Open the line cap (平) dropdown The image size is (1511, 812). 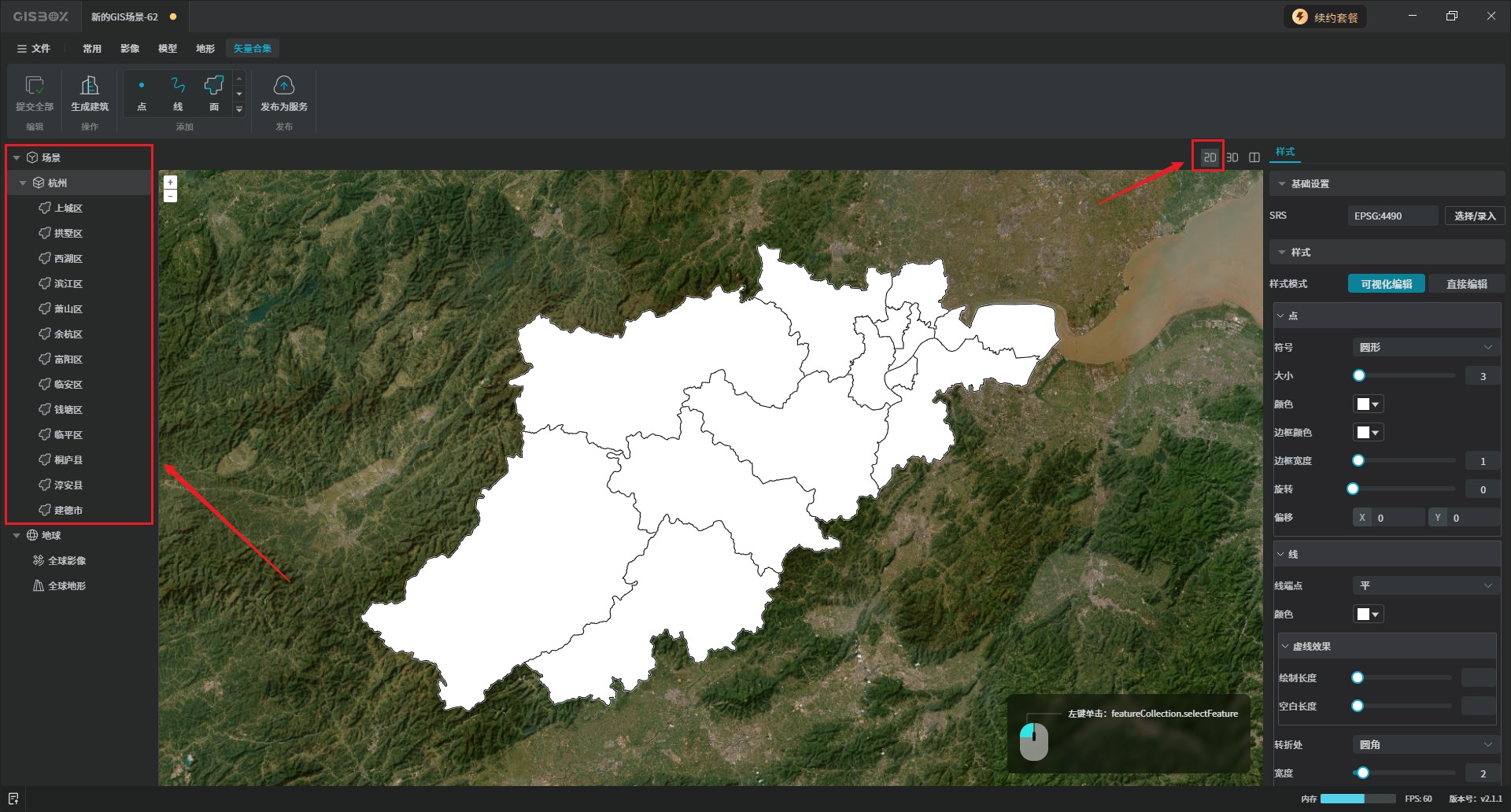[x=1425, y=585]
